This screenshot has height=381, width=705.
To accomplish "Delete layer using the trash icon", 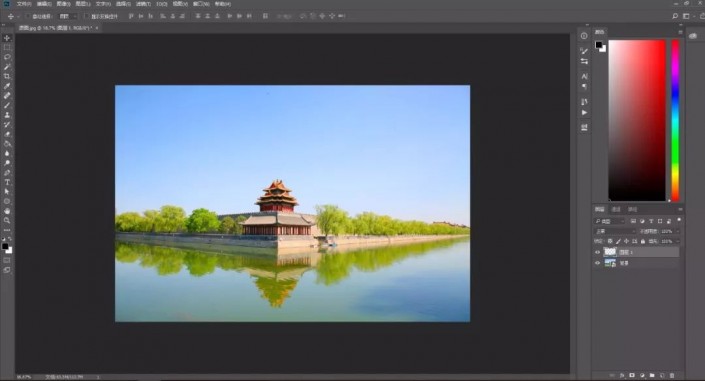I will tap(672, 375).
